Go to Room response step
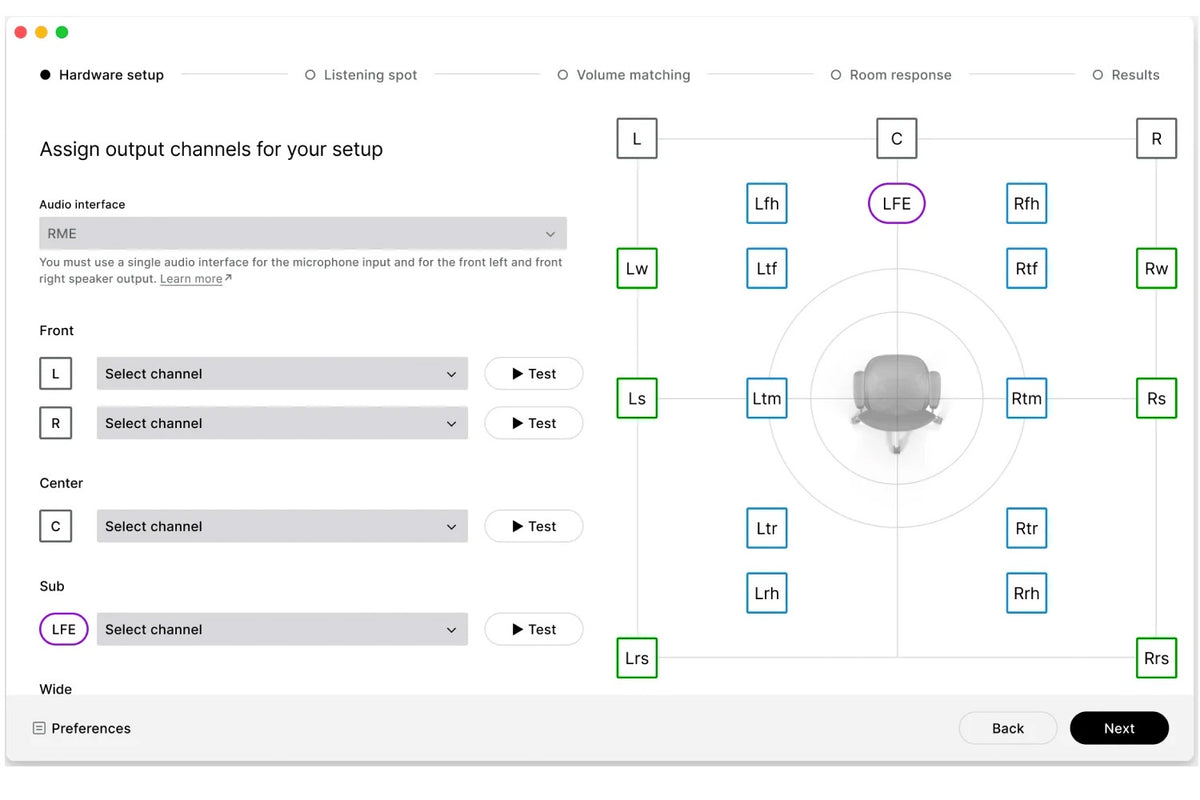The width and height of the screenshot is (1200, 800). tap(891, 75)
